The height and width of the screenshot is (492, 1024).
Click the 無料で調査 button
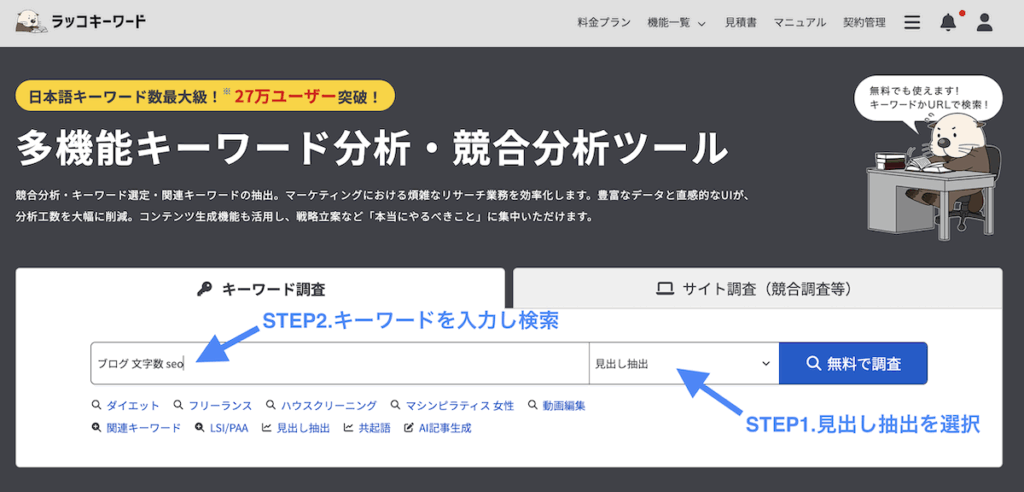pyautogui.click(x=853, y=363)
